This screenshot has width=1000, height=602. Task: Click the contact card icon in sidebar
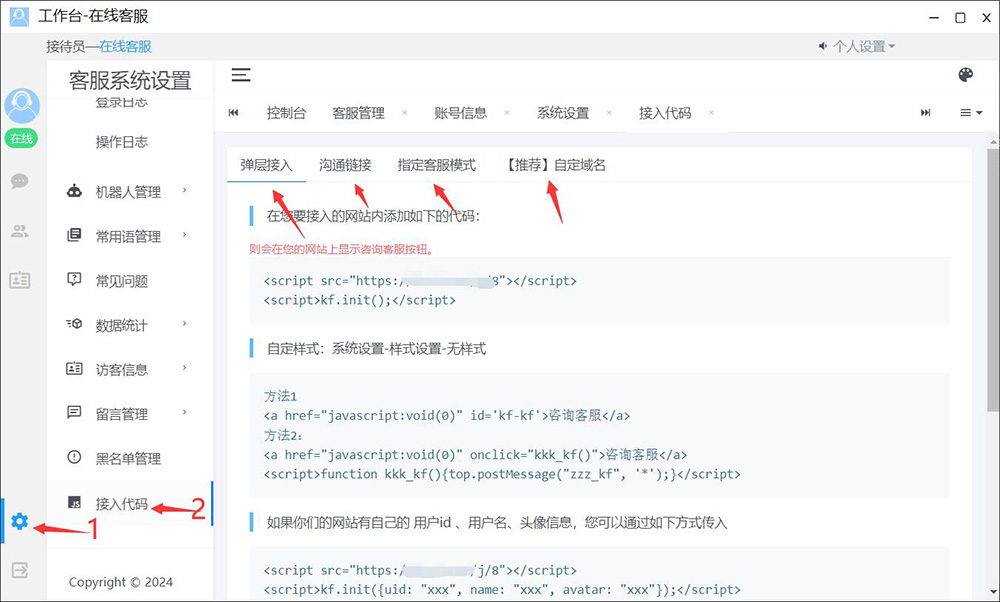click(20, 281)
